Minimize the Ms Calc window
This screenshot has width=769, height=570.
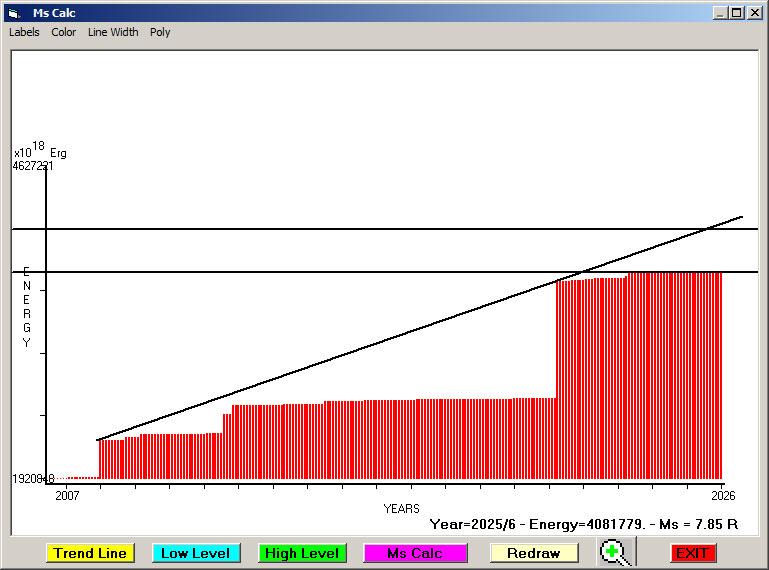[720, 13]
